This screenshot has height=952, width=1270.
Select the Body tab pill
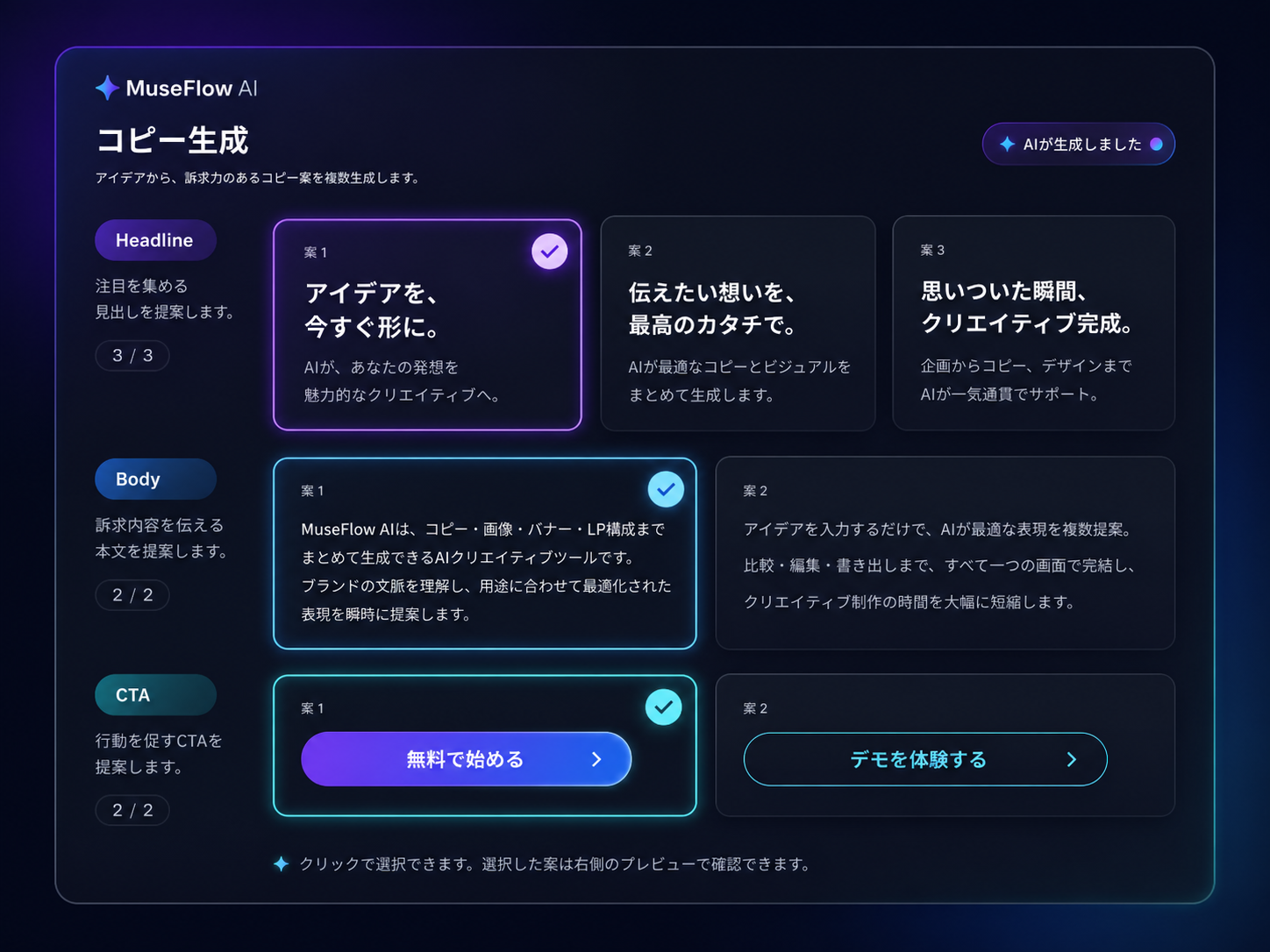(155, 480)
